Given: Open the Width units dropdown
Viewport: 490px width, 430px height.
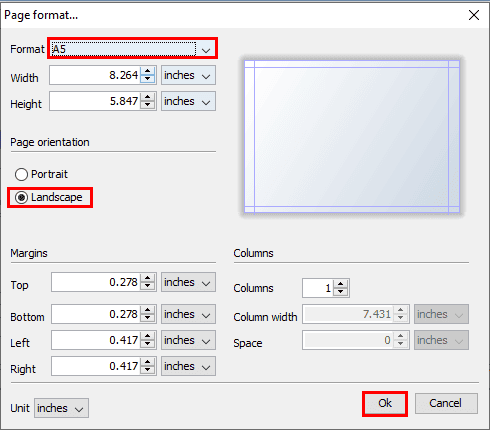Looking at the screenshot, I should point(188,75).
